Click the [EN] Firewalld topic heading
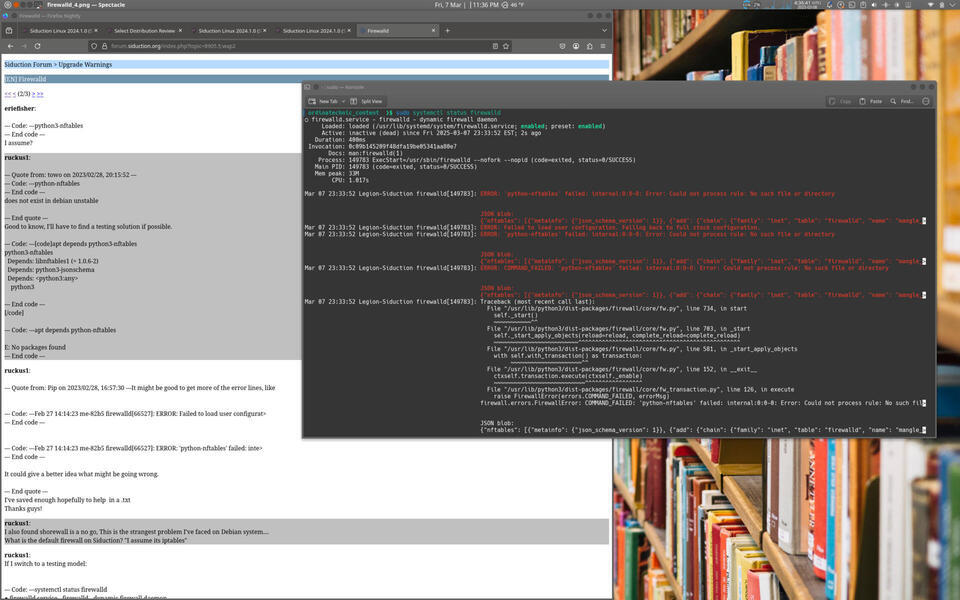The height and width of the screenshot is (600, 960). (x=25, y=79)
